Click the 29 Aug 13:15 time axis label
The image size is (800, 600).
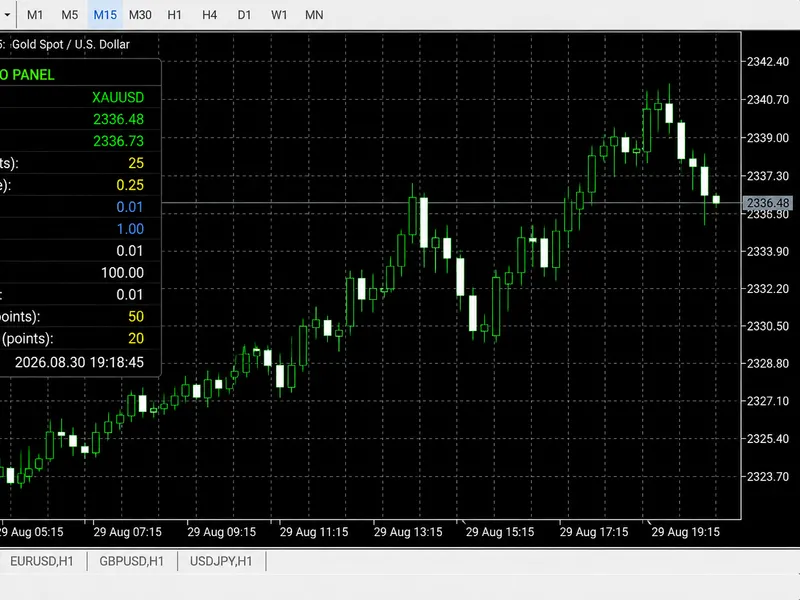pos(408,532)
